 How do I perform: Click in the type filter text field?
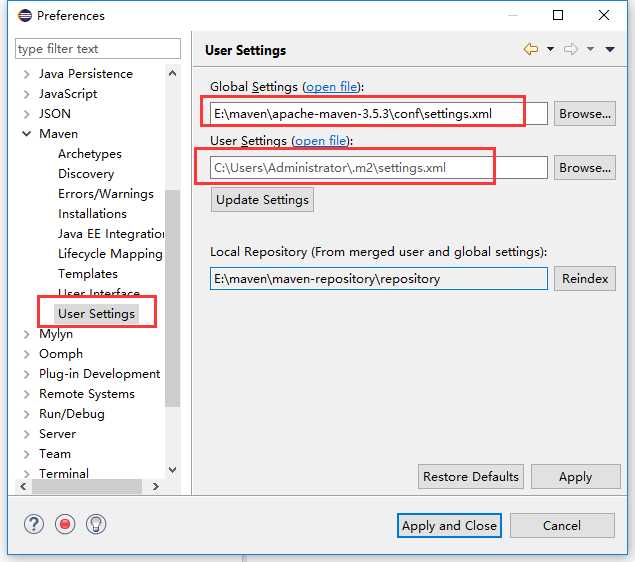pos(98,49)
